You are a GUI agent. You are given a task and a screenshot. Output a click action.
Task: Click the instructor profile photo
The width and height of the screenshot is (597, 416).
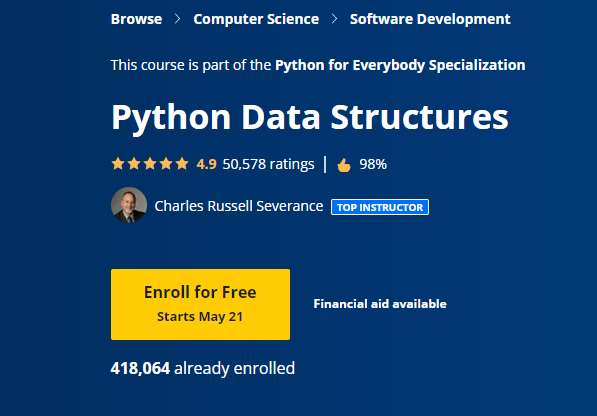(x=129, y=205)
